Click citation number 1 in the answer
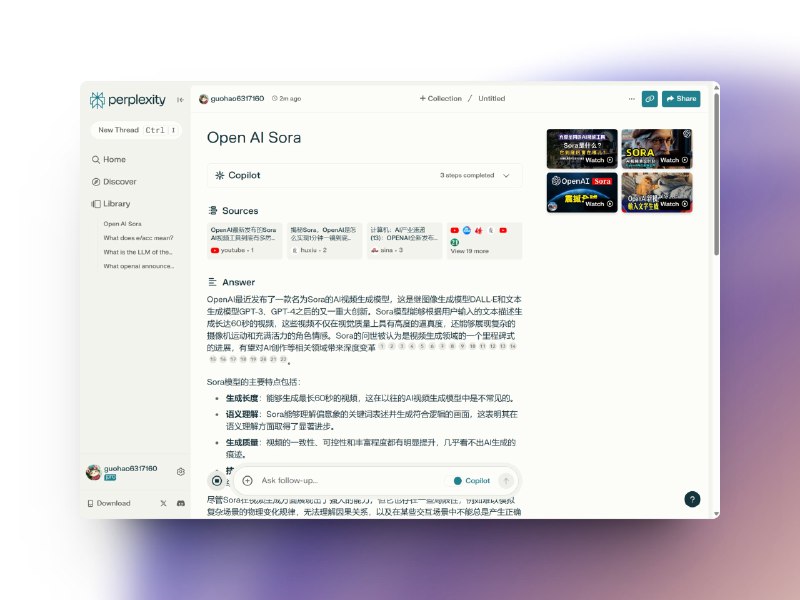The width and height of the screenshot is (800, 600). click(382, 346)
